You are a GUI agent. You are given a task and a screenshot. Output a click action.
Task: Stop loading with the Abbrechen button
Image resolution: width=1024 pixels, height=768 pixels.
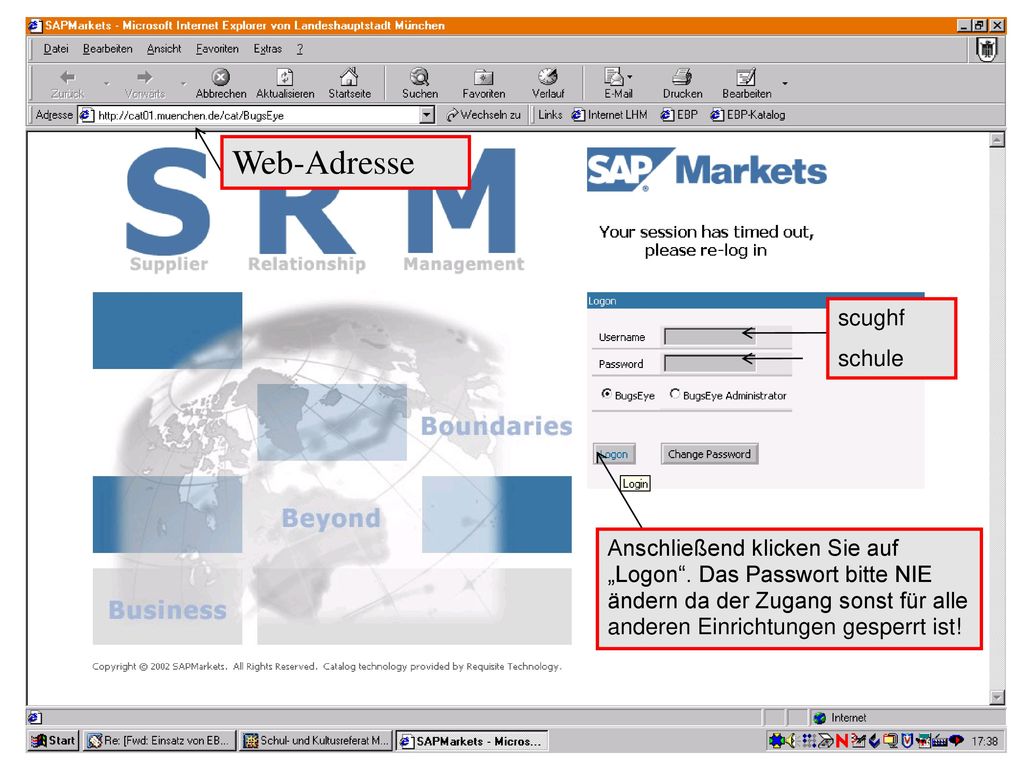tap(221, 84)
